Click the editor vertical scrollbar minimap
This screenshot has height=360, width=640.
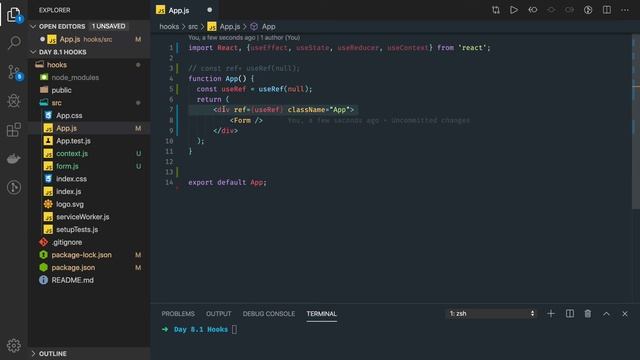point(636,122)
